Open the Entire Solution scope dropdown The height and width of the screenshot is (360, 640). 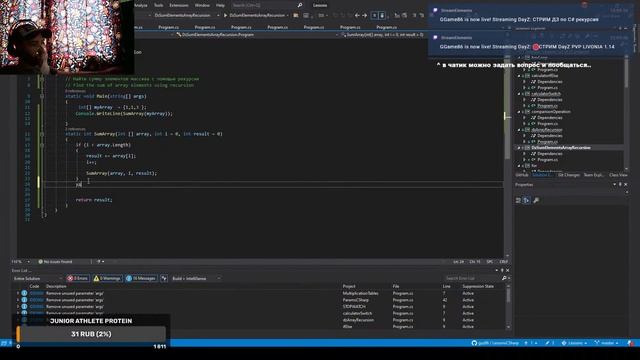click(37, 278)
